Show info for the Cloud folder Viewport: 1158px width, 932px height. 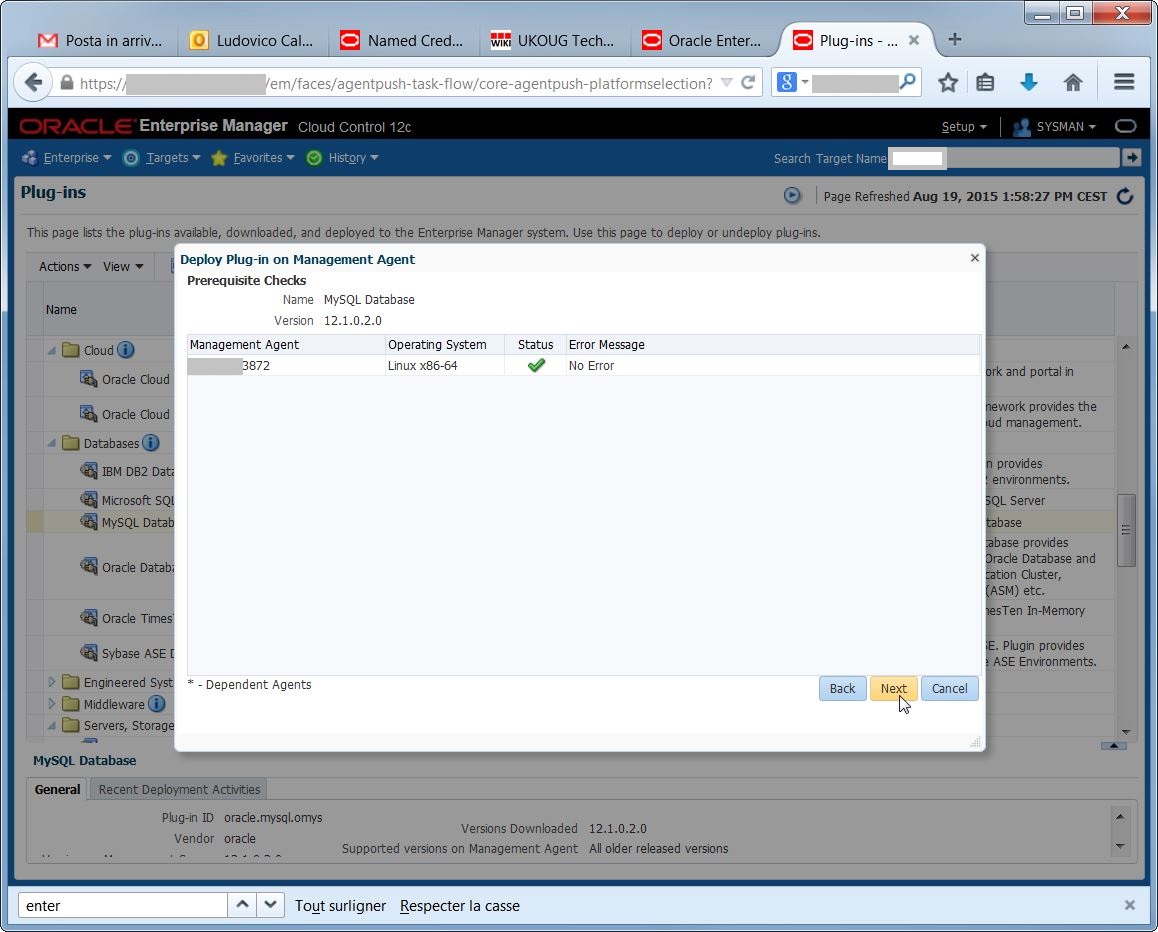click(126, 349)
